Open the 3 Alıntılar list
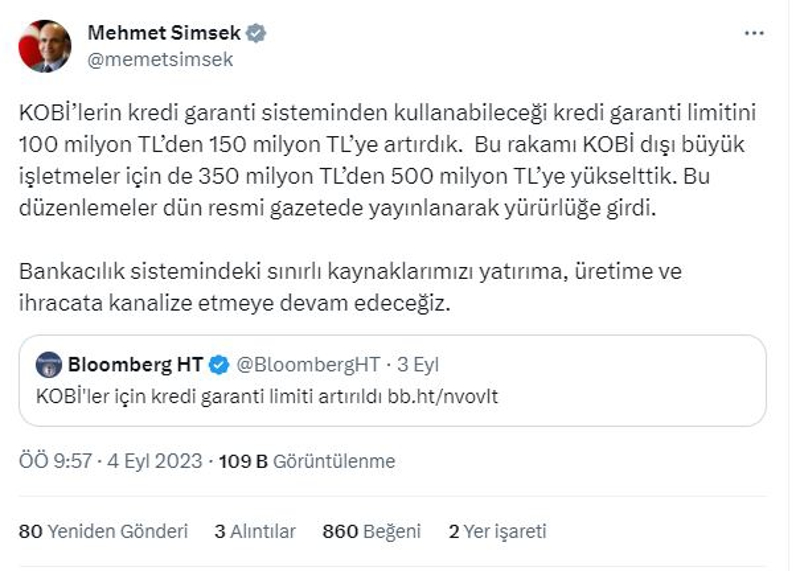Viewport: 800px width, 571px height. 255,532
